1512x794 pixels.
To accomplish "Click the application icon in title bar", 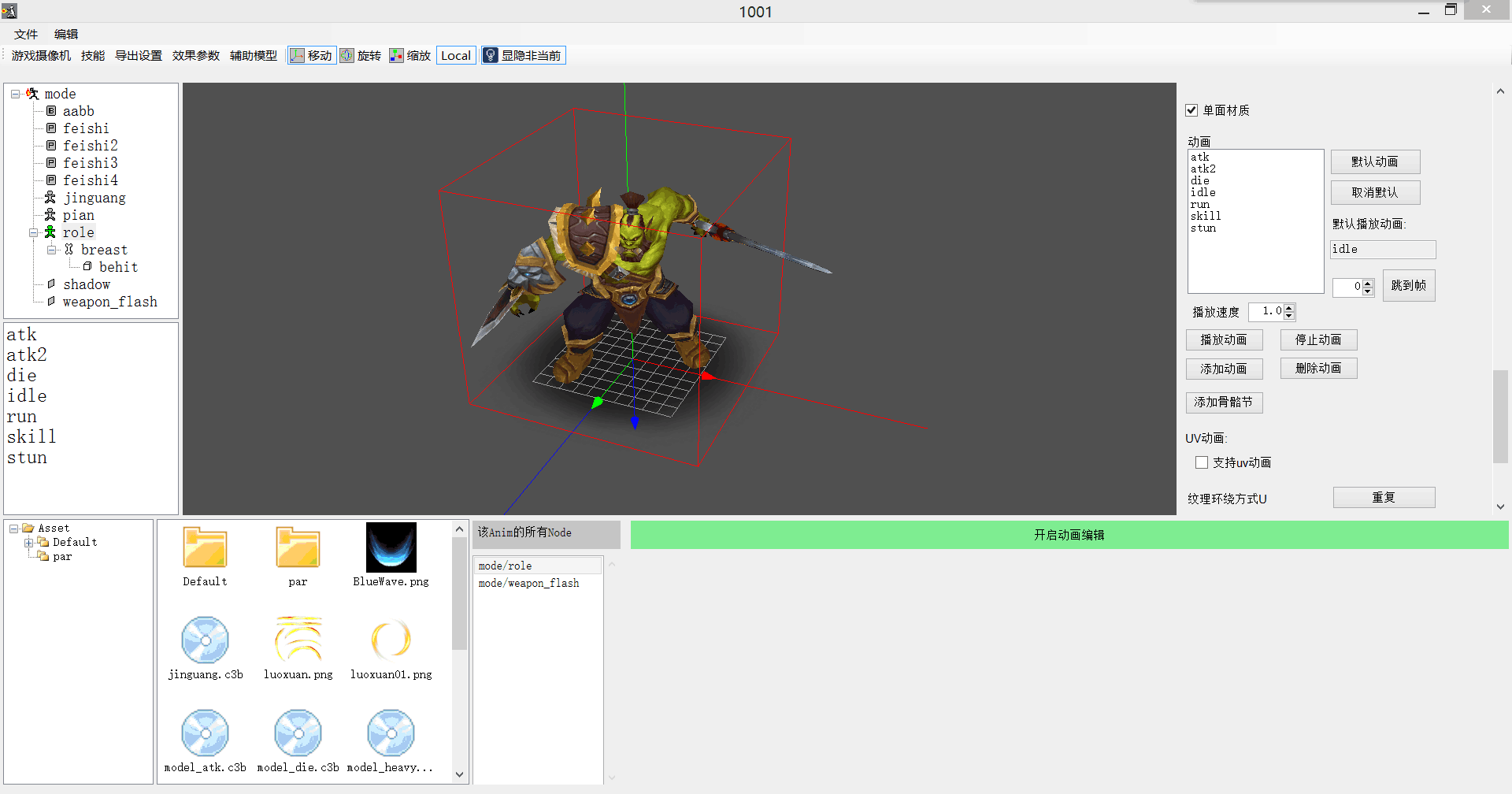I will (9, 11).
